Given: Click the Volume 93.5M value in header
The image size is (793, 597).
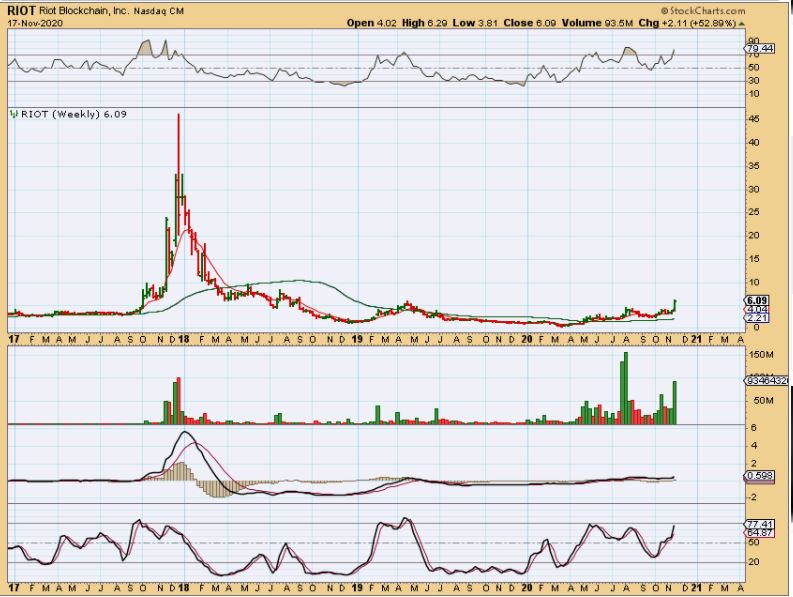Looking at the screenshot, I should (597, 23).
